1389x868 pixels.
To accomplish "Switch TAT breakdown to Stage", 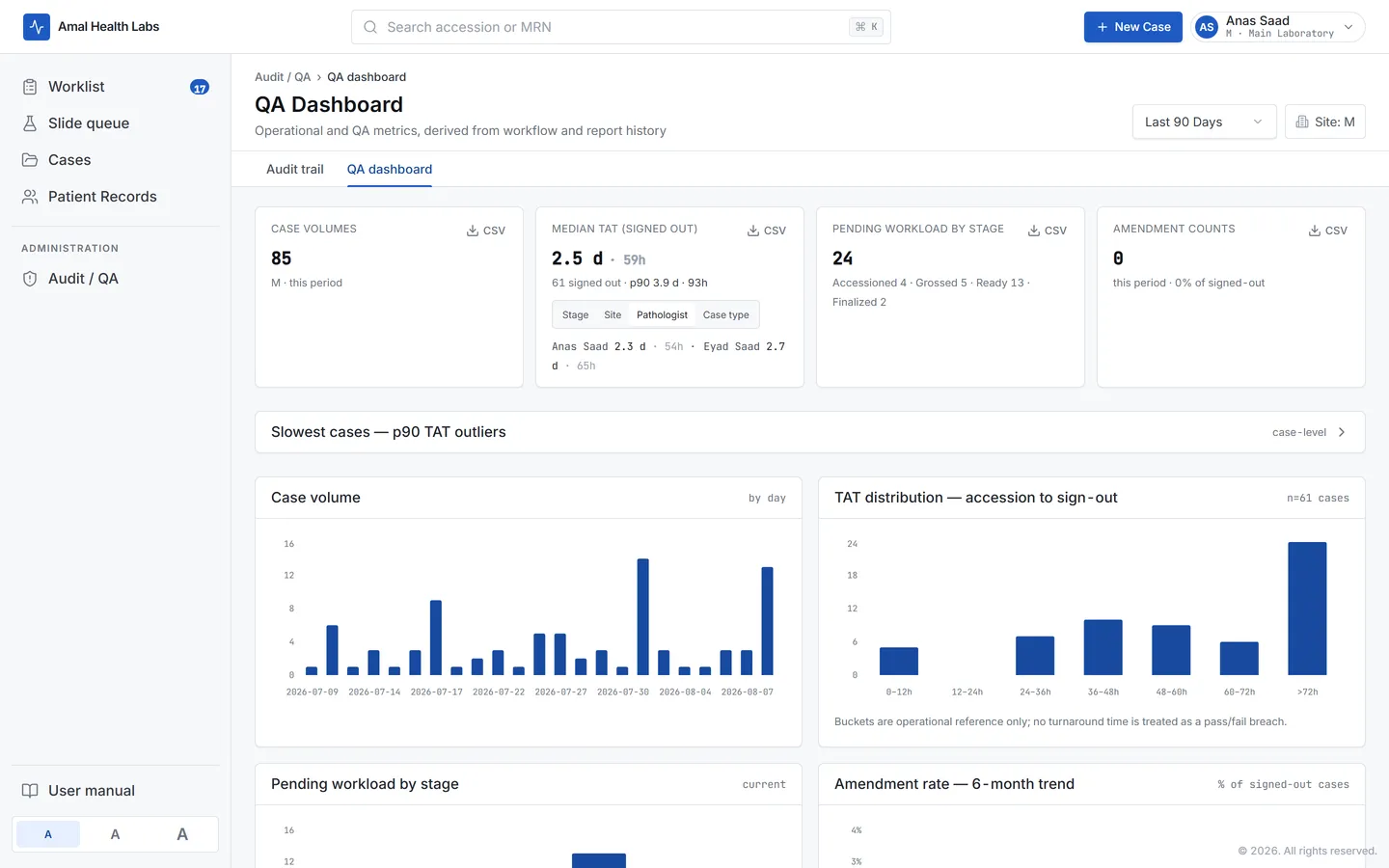I will click(575, 315).
